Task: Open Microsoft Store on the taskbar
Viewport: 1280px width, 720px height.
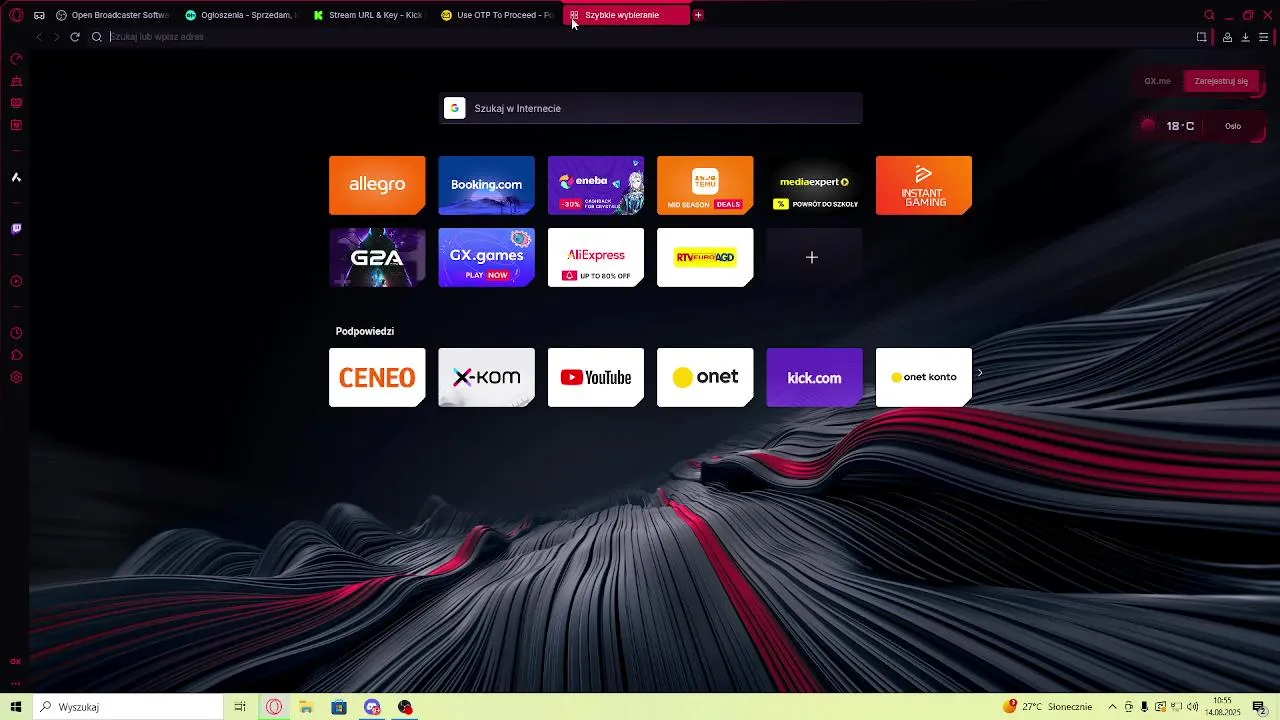Action: point(339,707)
